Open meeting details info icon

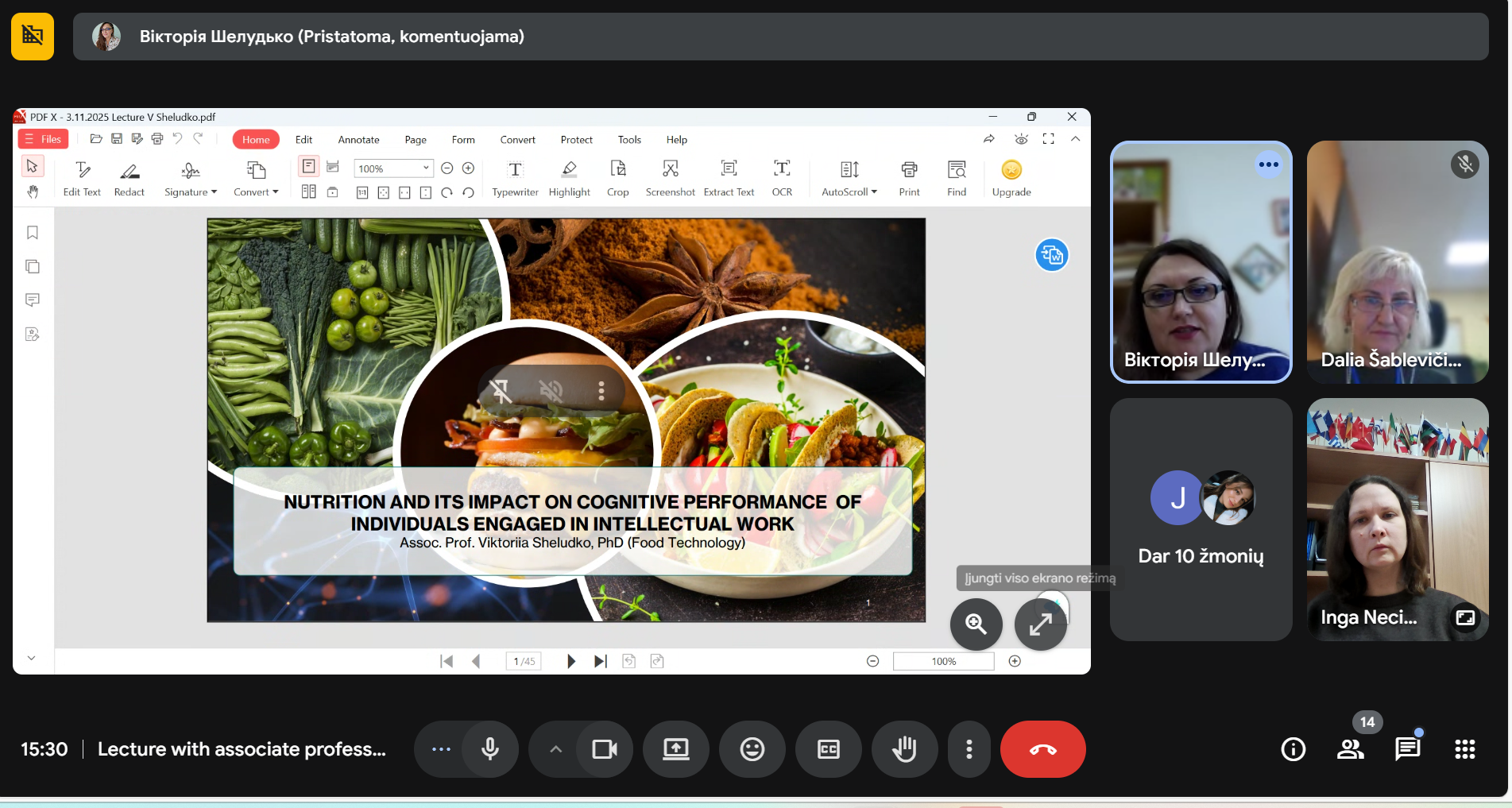[1293, 749]
